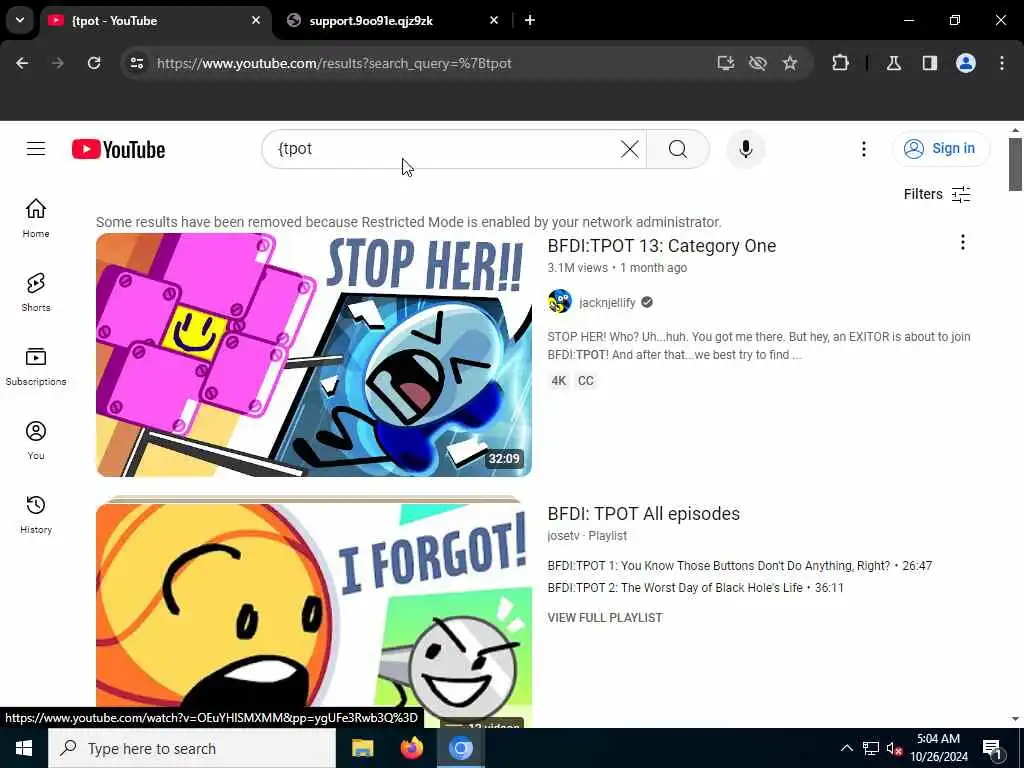
Task: Open BFDI:TPOT 2 Black Hole episode link
Action: 696,588
